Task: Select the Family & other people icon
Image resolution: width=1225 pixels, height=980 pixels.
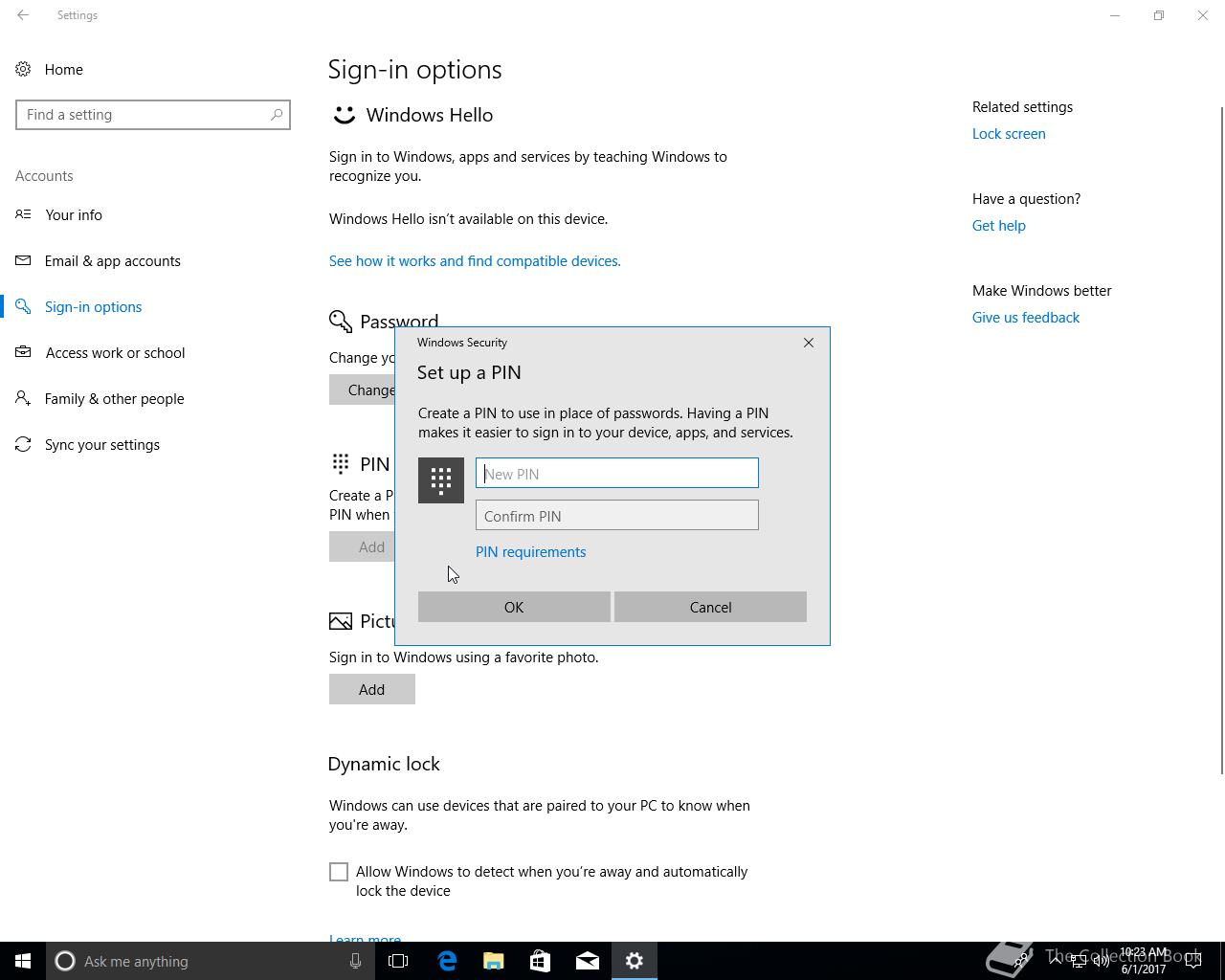Action: (23, 398)
